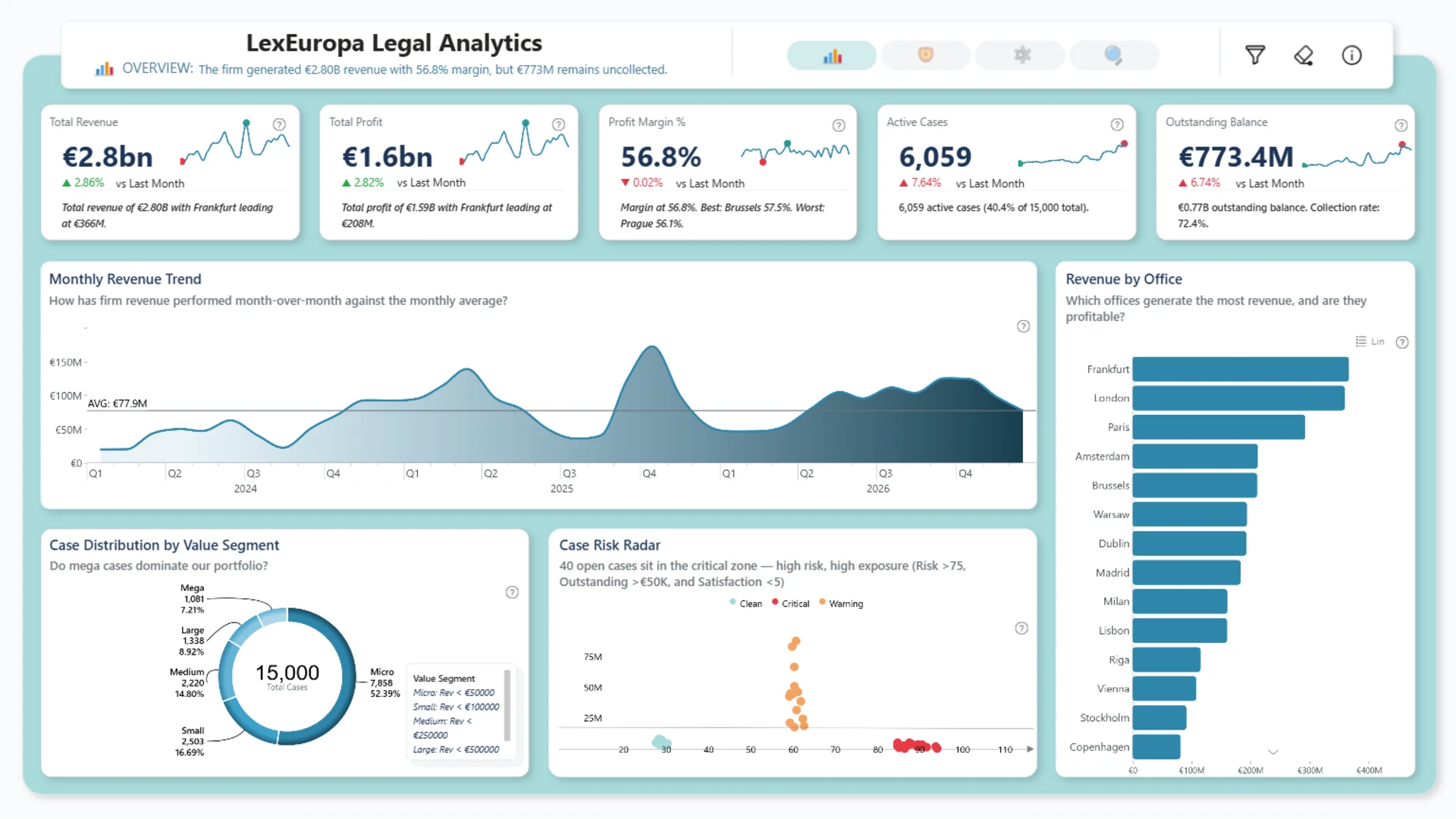Click the risk axis right arrow

coord(1030,749)
